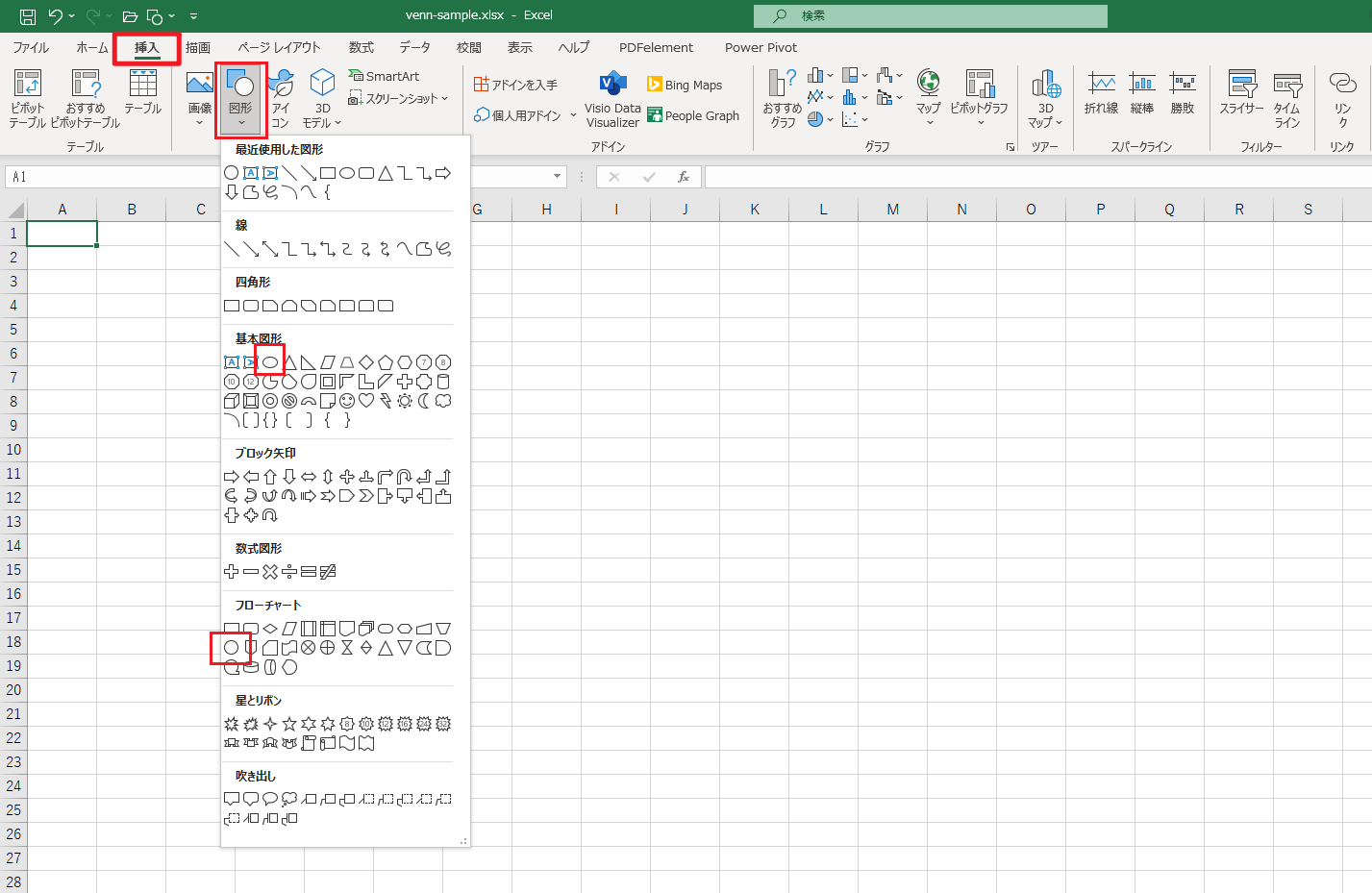
Task: Click the People Graph add-in
Action: coord(693,115)
